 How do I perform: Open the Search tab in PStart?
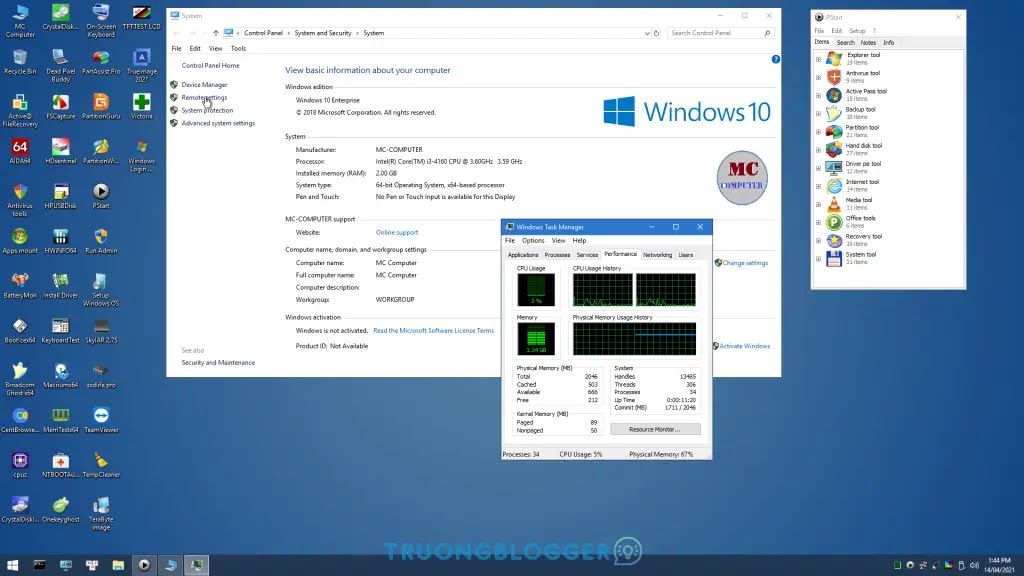pyautogui.click(x=845, y=42)
